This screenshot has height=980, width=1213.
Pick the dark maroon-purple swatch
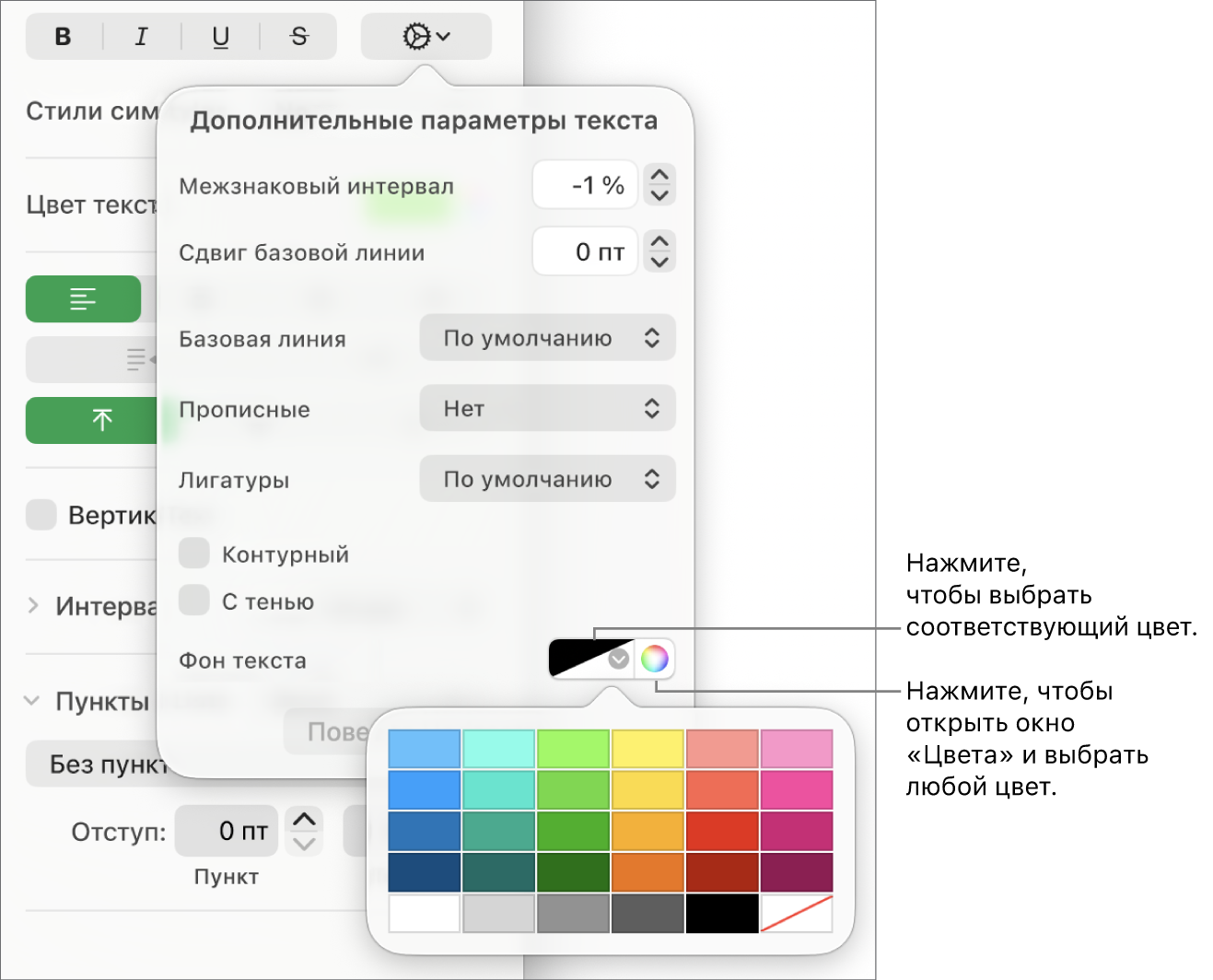pos(798,872)
